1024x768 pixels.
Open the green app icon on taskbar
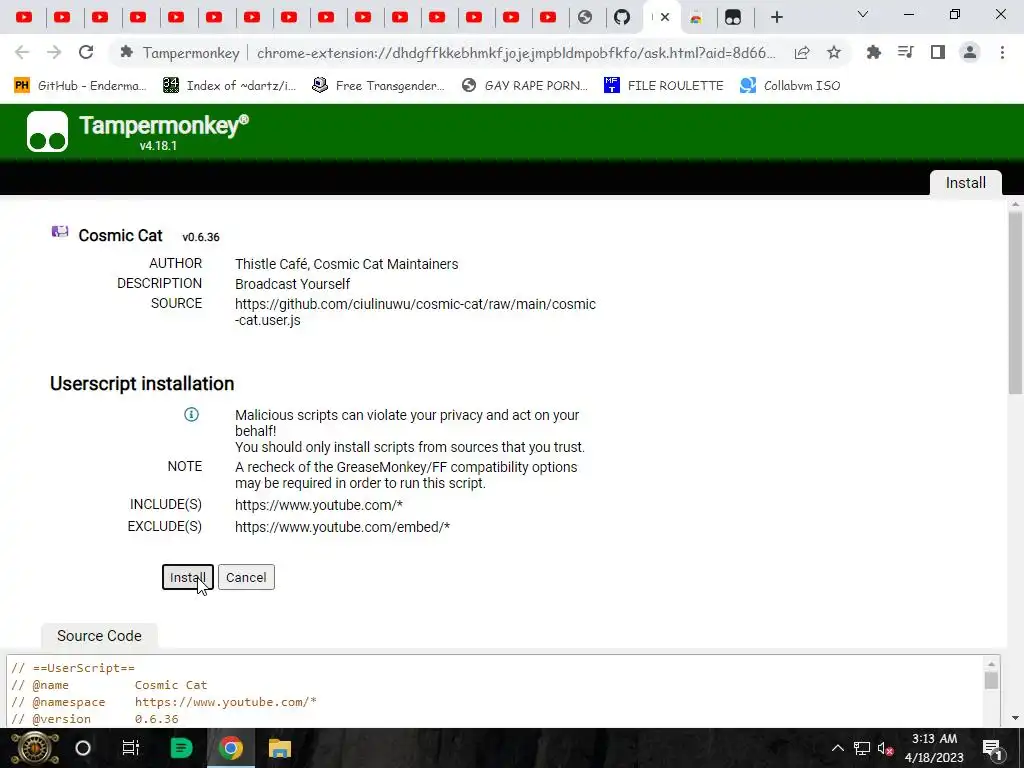coord(181,748)
